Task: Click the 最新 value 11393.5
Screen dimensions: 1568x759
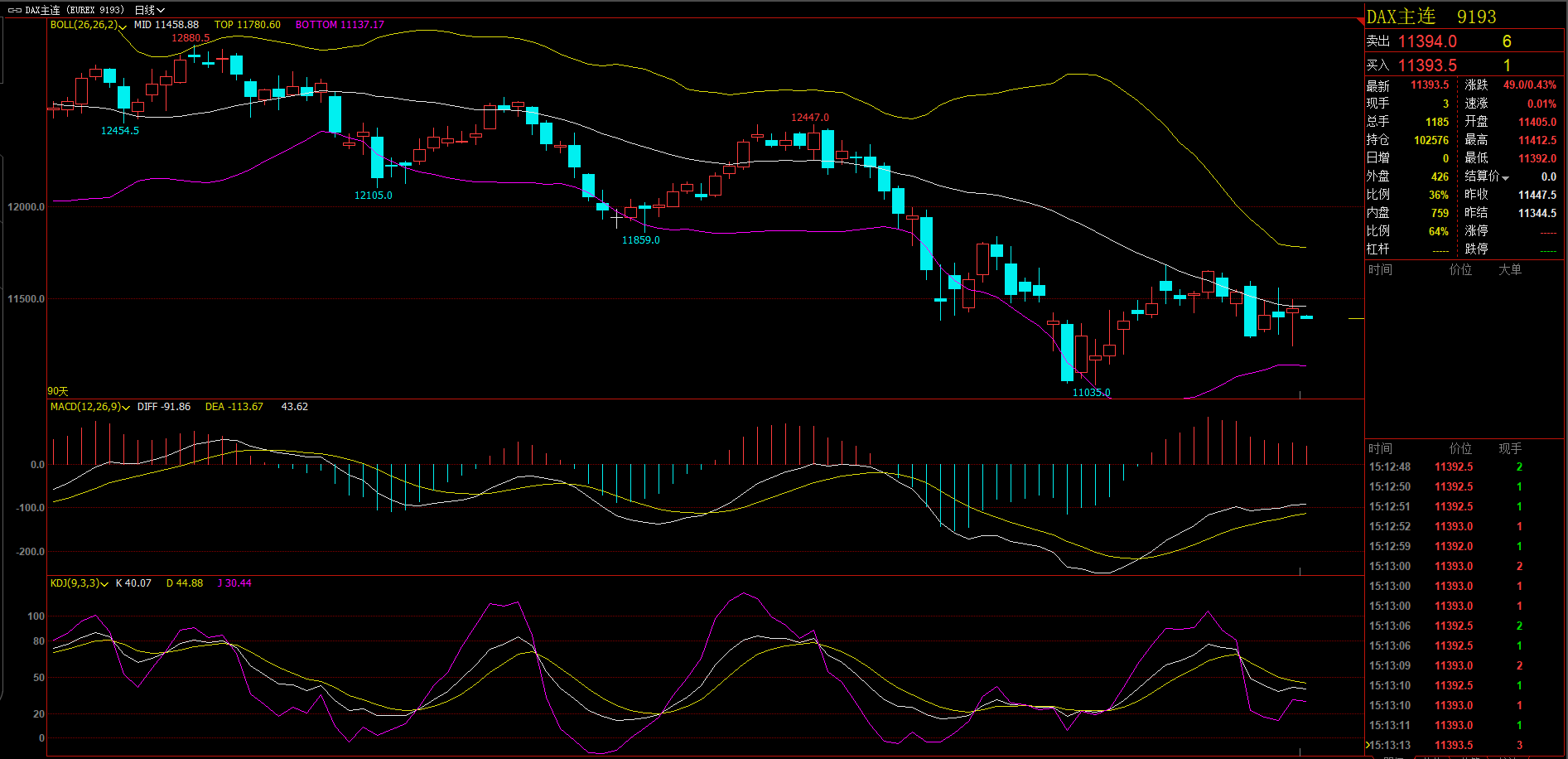Action: tap(1430, 85)
